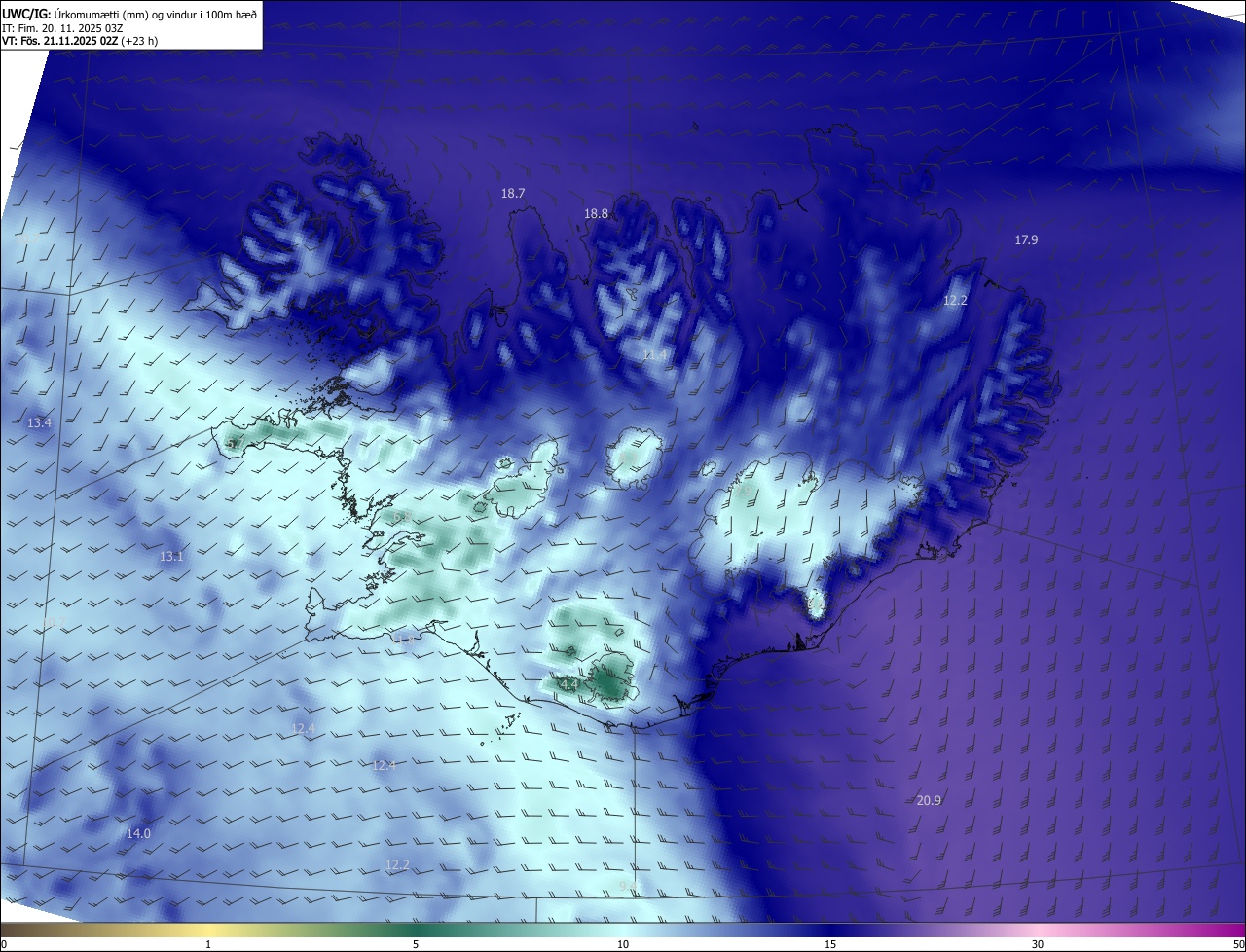Click the pale yellow segment of the colorbar
The width and height of the screenshot is (1246, 952).
(x=208, y=931)
